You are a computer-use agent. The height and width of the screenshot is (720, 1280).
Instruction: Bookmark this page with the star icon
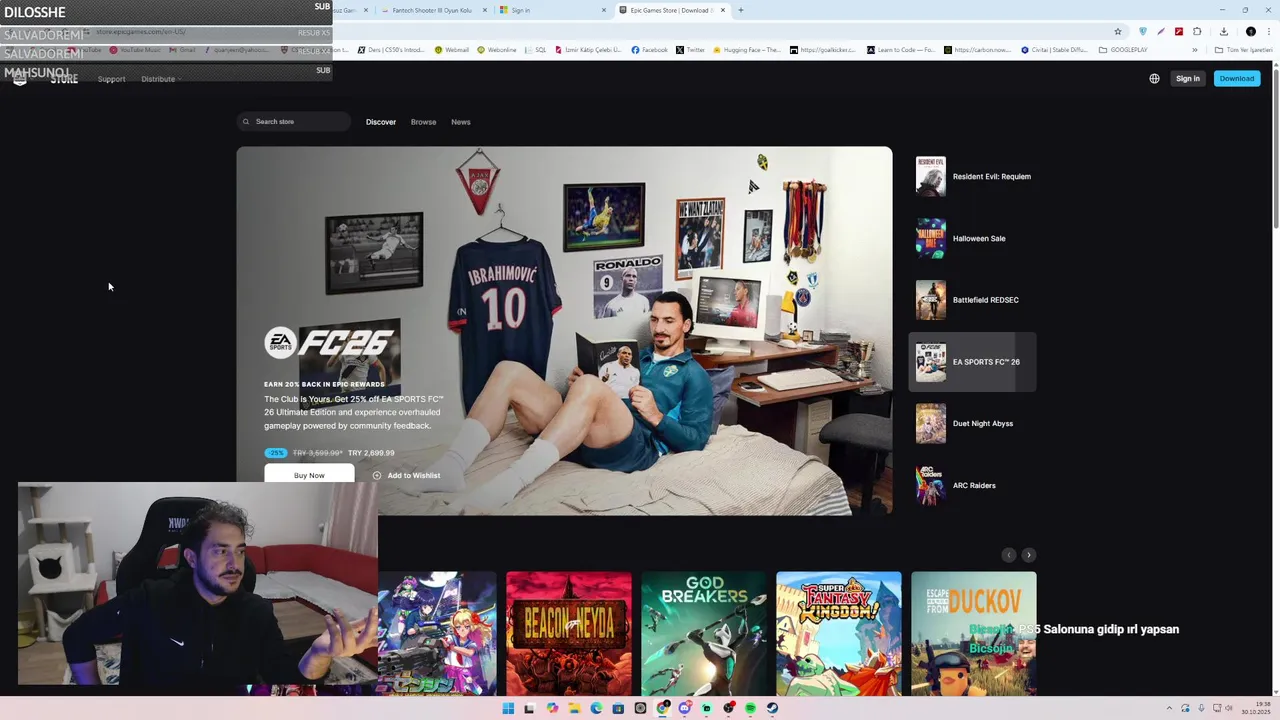pos(1118,31)
